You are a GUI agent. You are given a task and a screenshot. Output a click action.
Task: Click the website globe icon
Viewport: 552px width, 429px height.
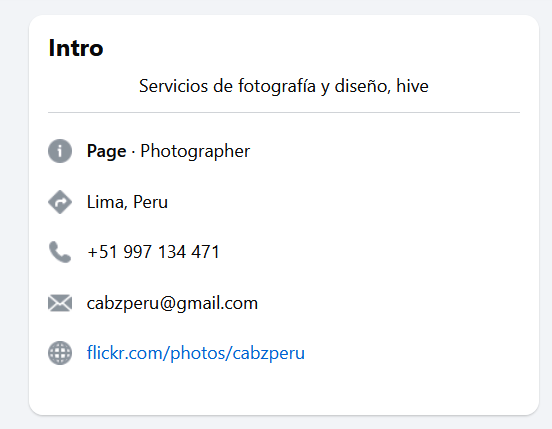tap(60, 353)
